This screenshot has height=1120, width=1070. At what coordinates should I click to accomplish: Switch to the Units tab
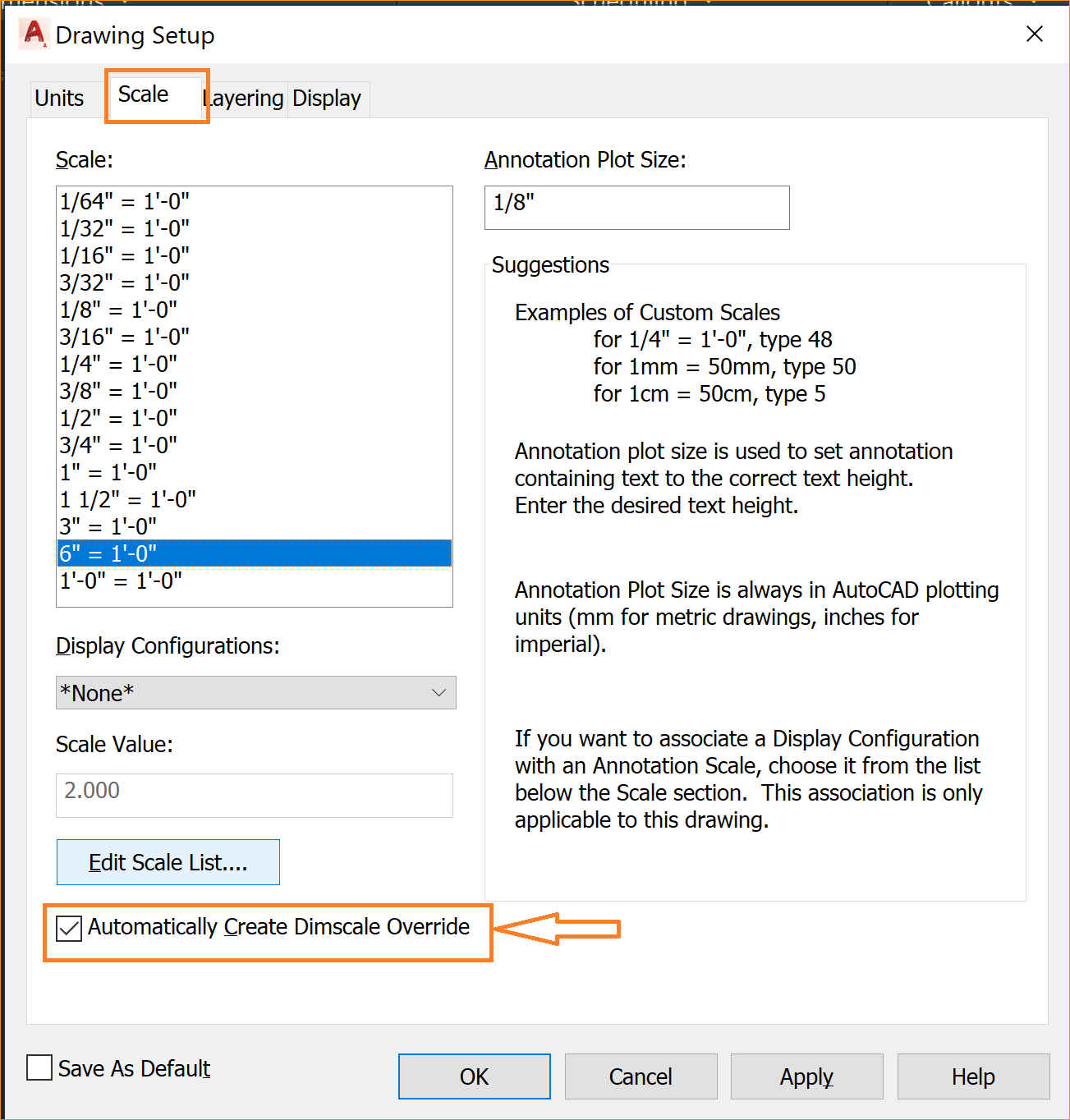point(58,98)
